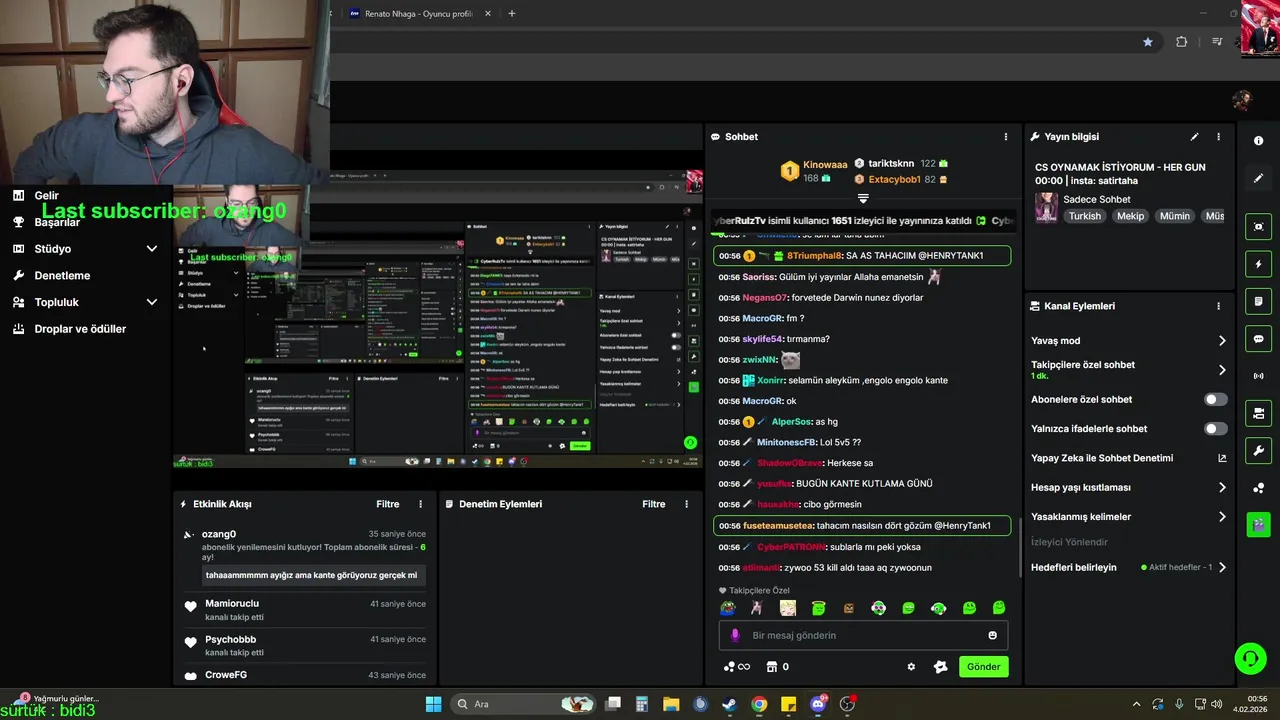Image resolution: width=1280 pixels, height=720 pixels.
Task: Select the screen capture icon in right sidebar
Action: pos(1258,227)
